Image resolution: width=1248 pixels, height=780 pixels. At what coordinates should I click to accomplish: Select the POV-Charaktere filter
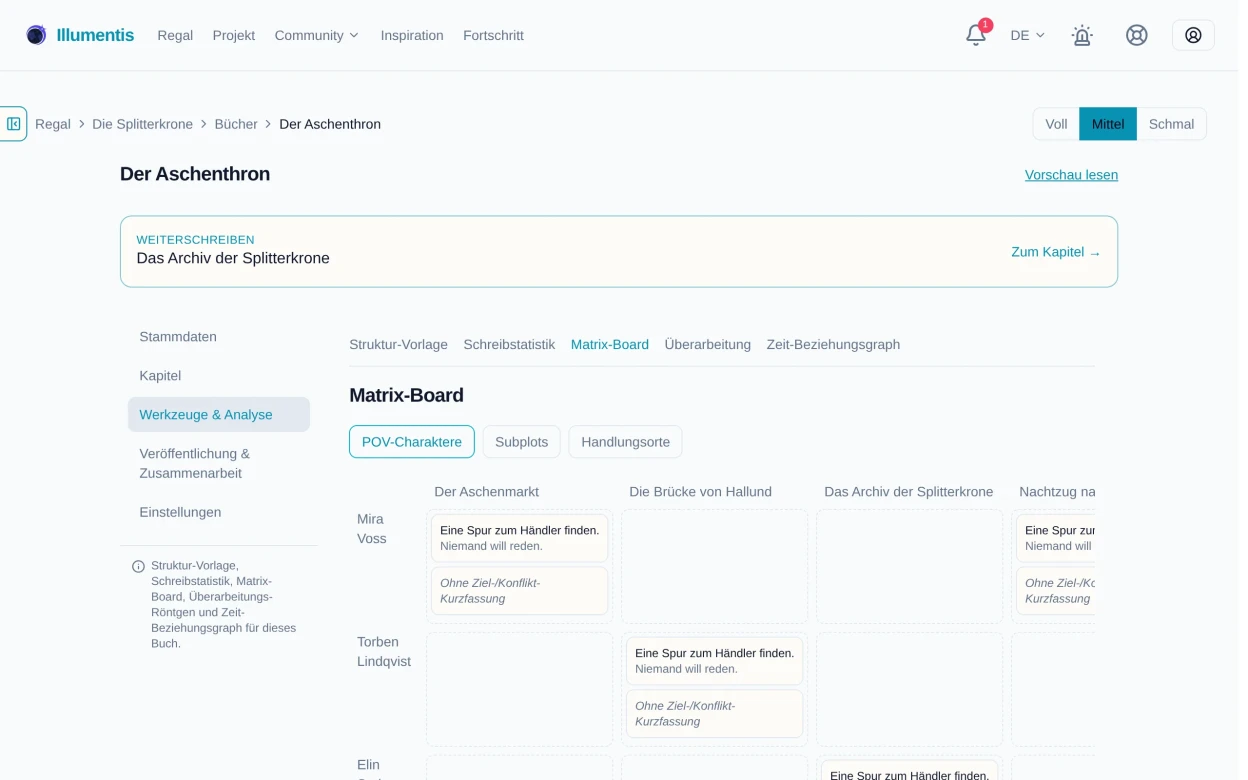[412, 442]
